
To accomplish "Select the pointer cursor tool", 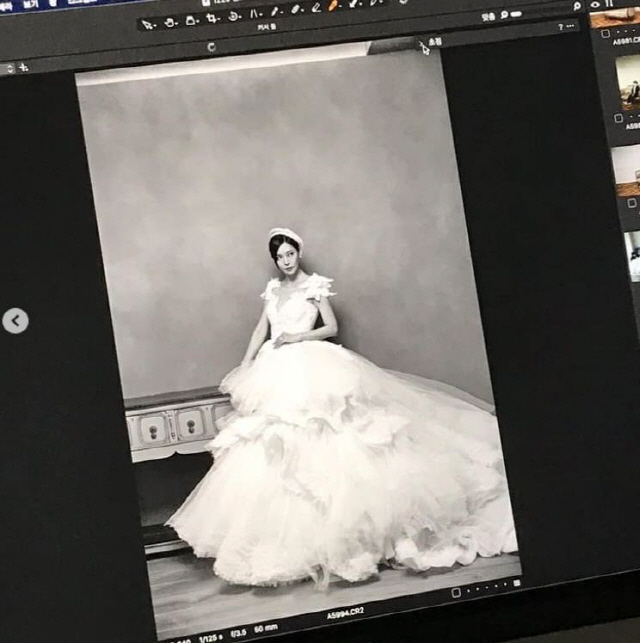I will (x=148, y=25).
